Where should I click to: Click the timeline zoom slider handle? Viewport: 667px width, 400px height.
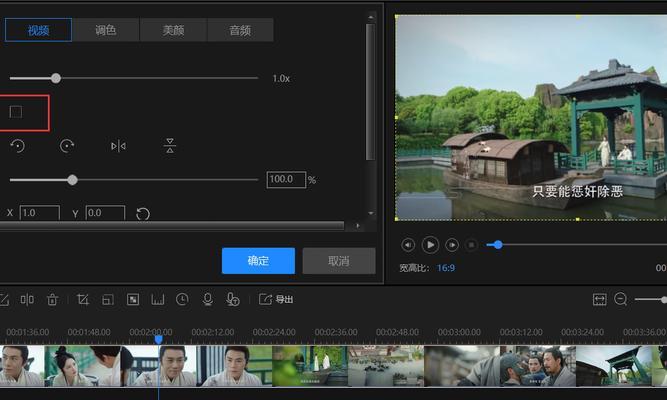(664, 300)
